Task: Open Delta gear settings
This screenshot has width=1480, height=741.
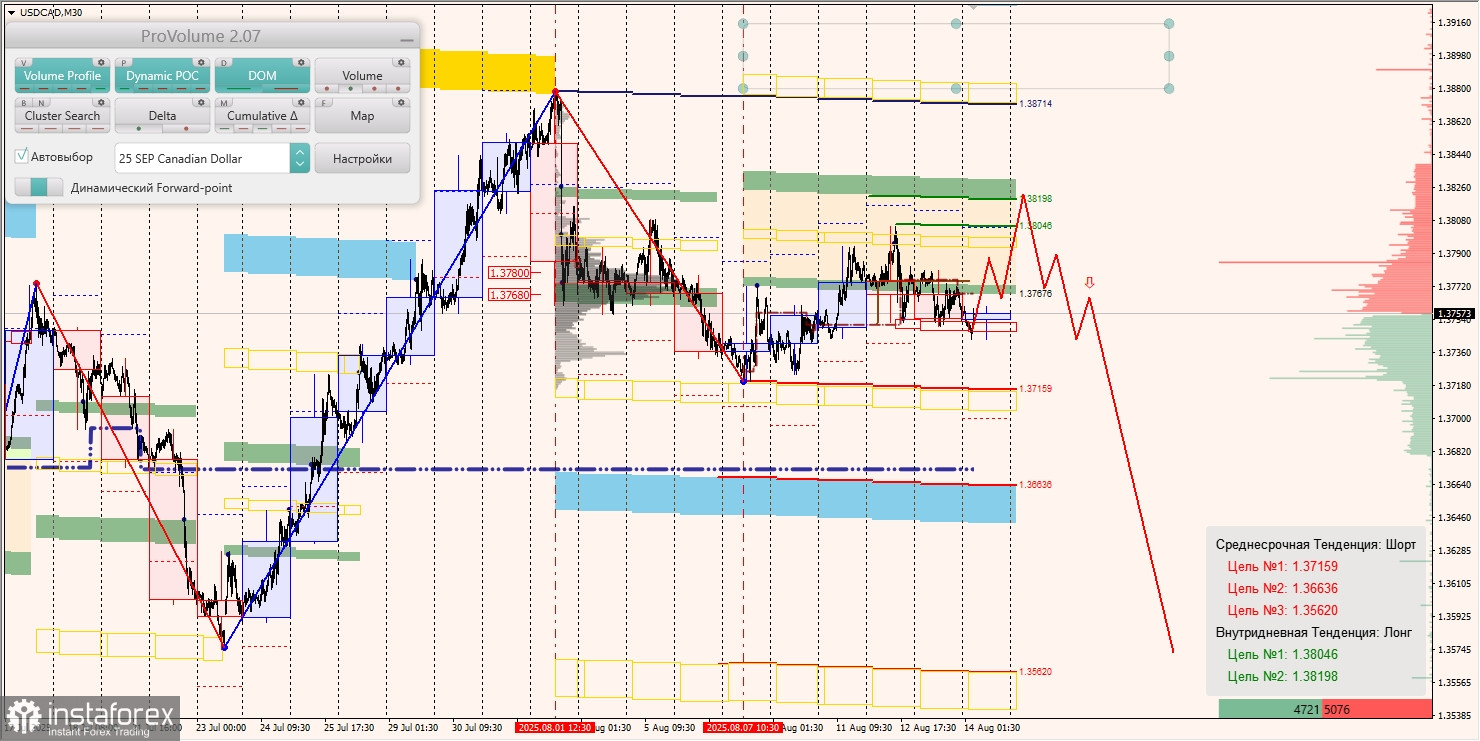Action: (x=201, y=102)
